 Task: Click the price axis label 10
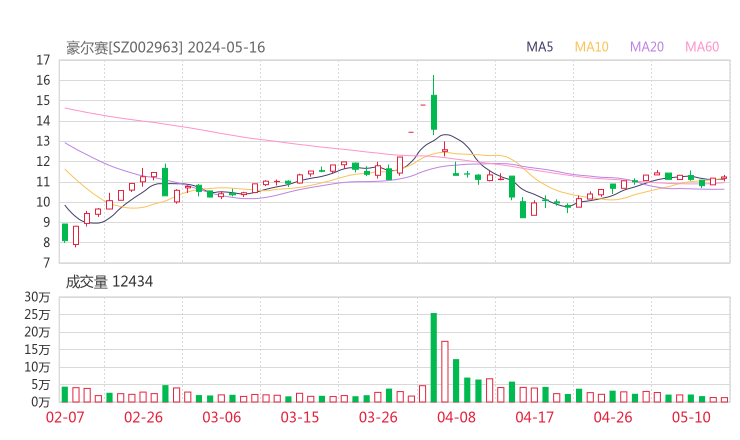click(x=43, y=202)
